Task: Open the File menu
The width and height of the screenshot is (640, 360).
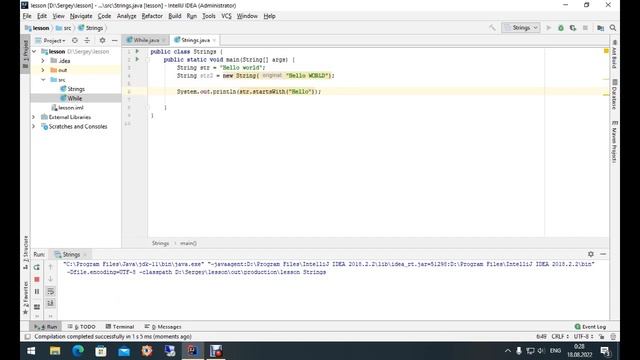Action: point(27,16)
